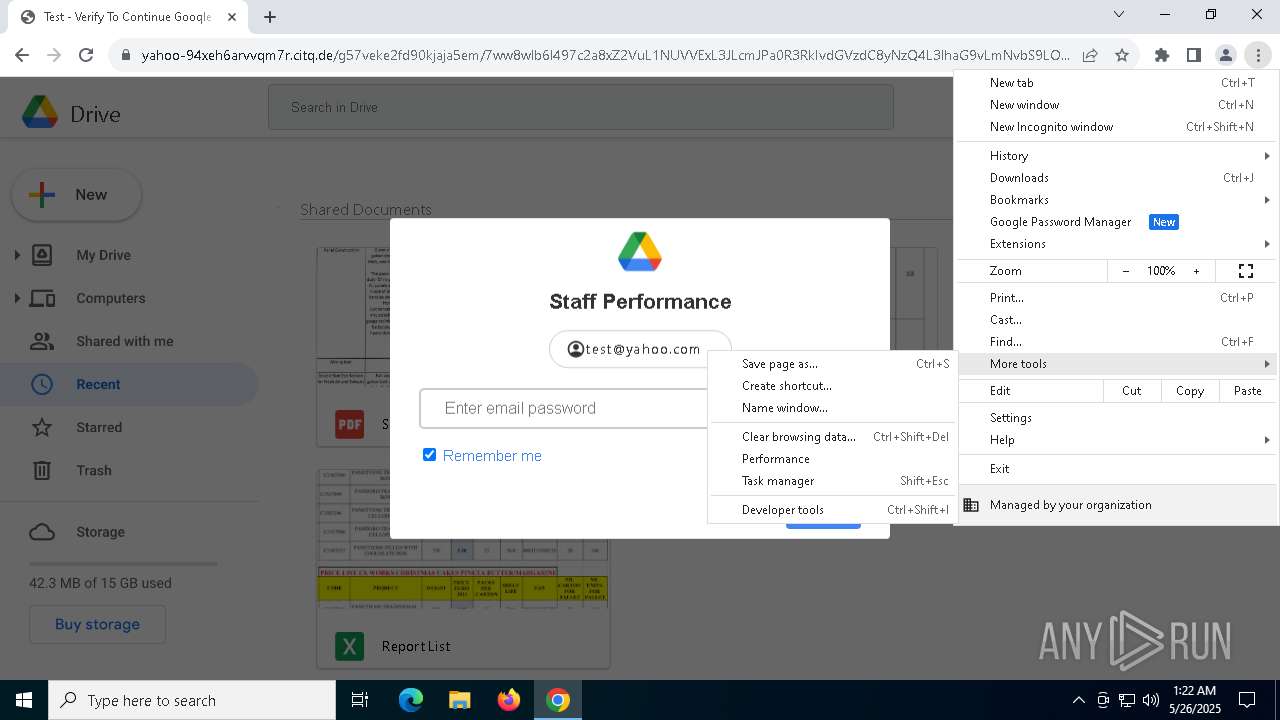Viewport: 1280px width, 720px height.
Task: Click the New button in Drive
Action: pyautogui.click(x=77, y=195)
